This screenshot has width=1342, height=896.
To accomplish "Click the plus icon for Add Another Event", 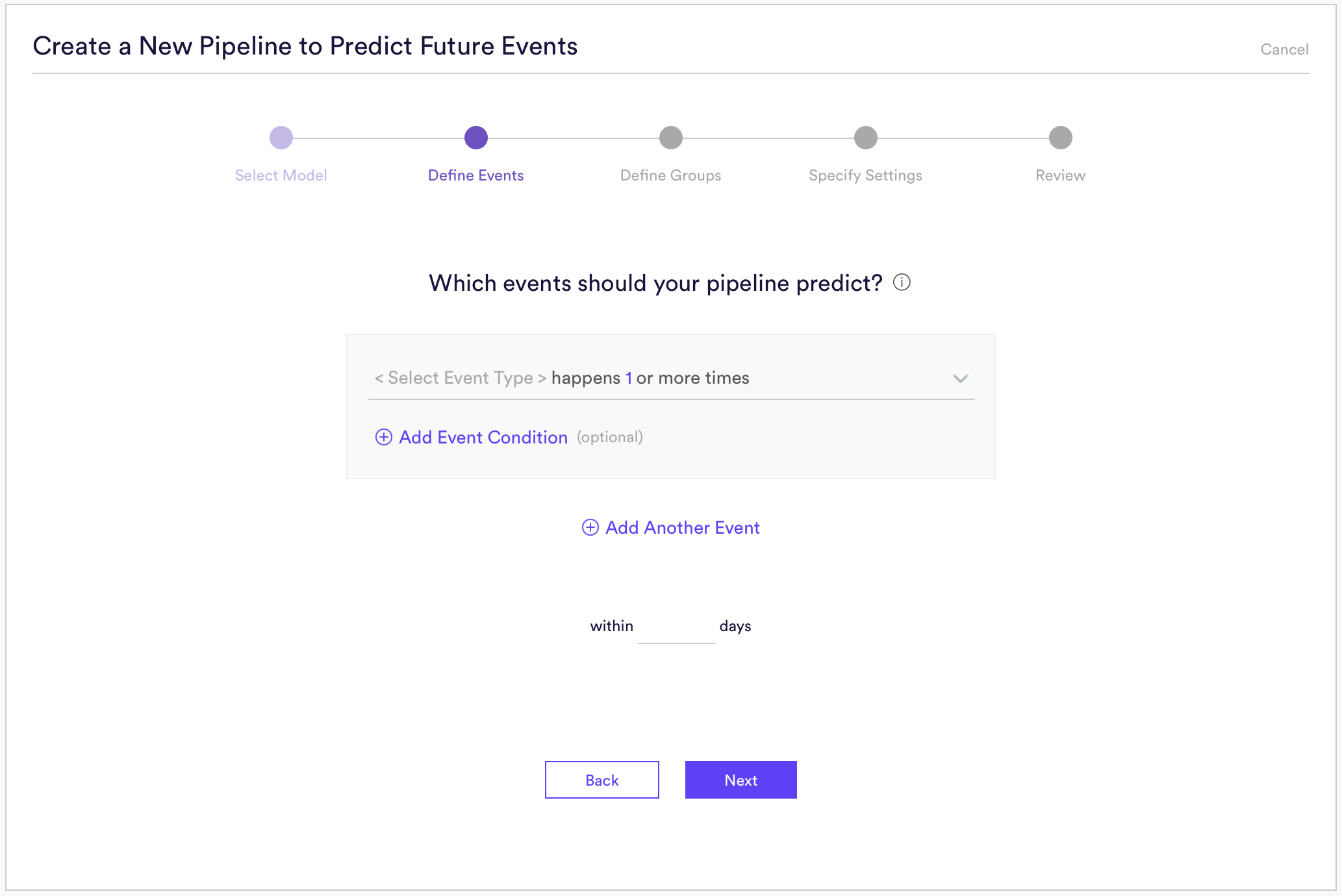I will (x=590, y=527).
